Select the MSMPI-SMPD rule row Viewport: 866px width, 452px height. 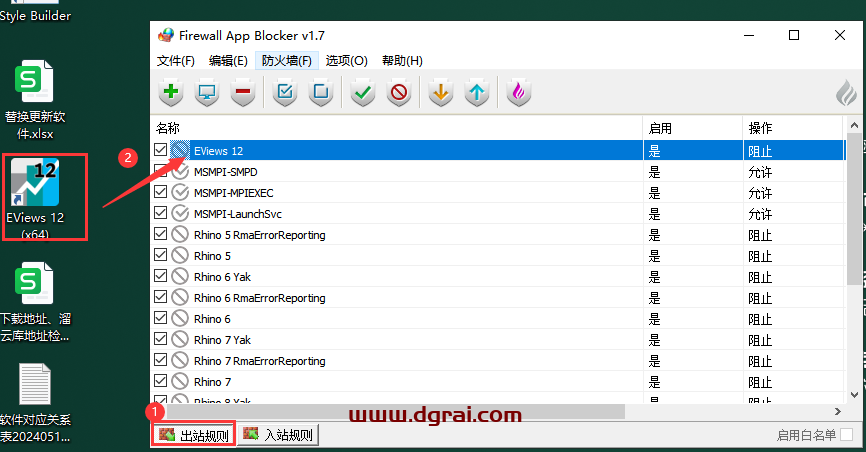point(498,172)
